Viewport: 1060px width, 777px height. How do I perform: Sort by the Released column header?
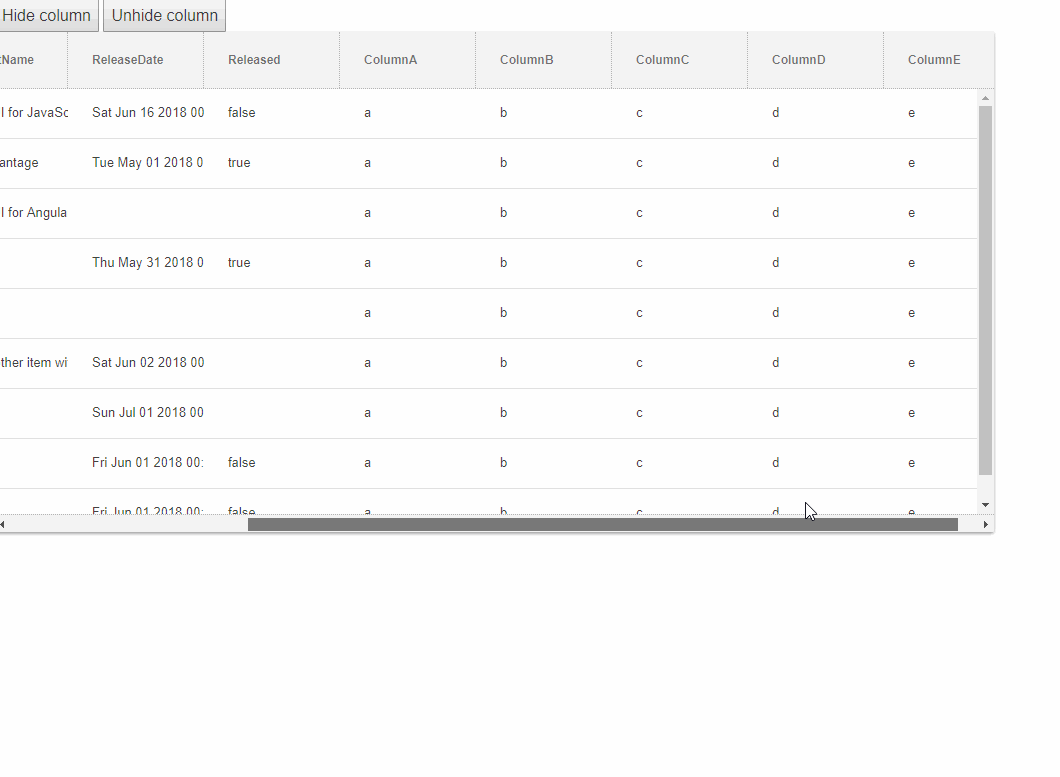pos(254,59)
